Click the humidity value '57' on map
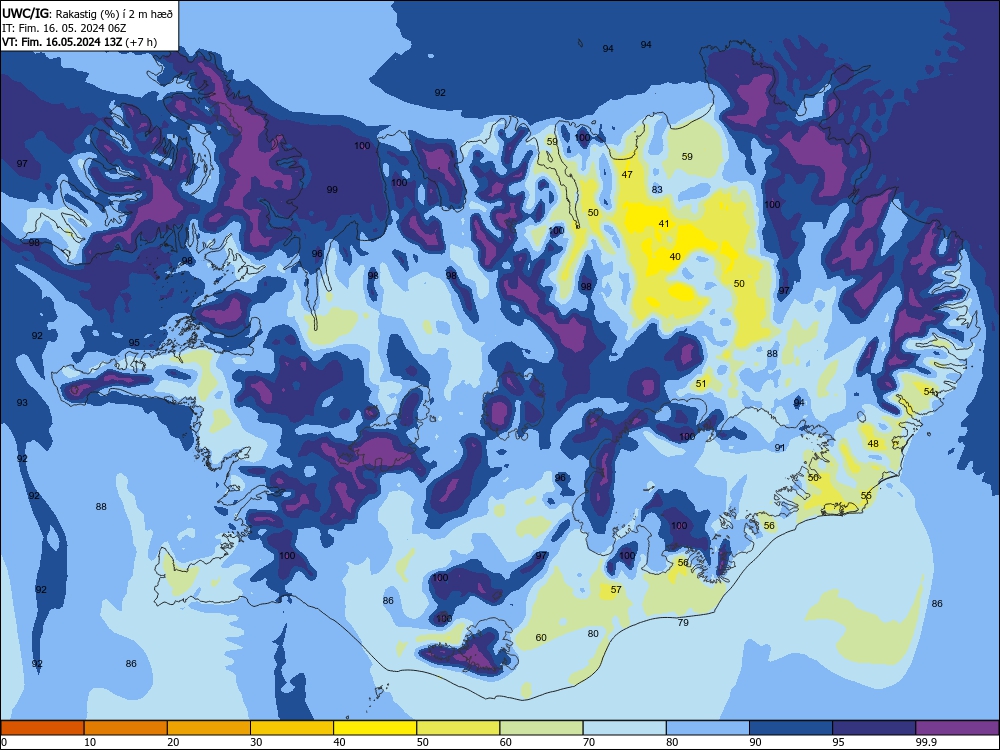1000x750 pixels. pyautogui.click(x=616, y=589)
